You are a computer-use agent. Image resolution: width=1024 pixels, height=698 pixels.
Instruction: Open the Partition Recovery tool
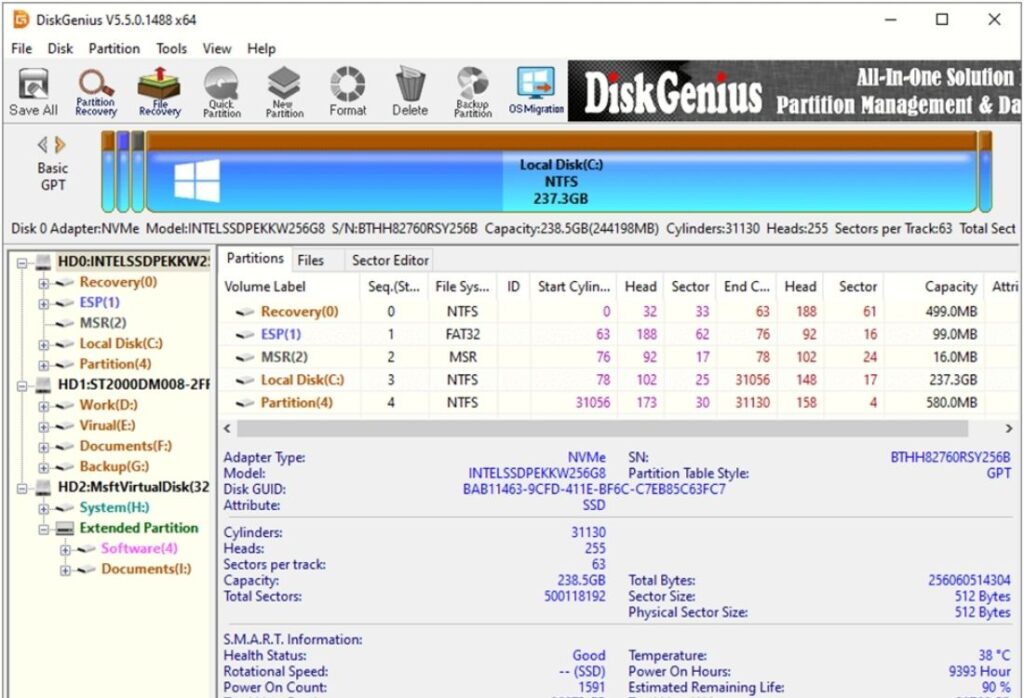tap(96, 91)
